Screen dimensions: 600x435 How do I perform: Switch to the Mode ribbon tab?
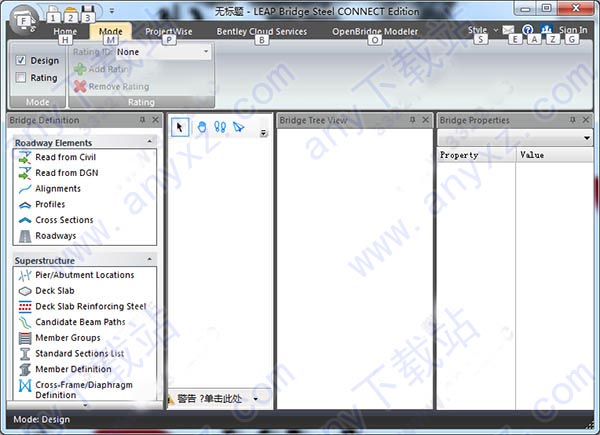click(x=111, y=31)
